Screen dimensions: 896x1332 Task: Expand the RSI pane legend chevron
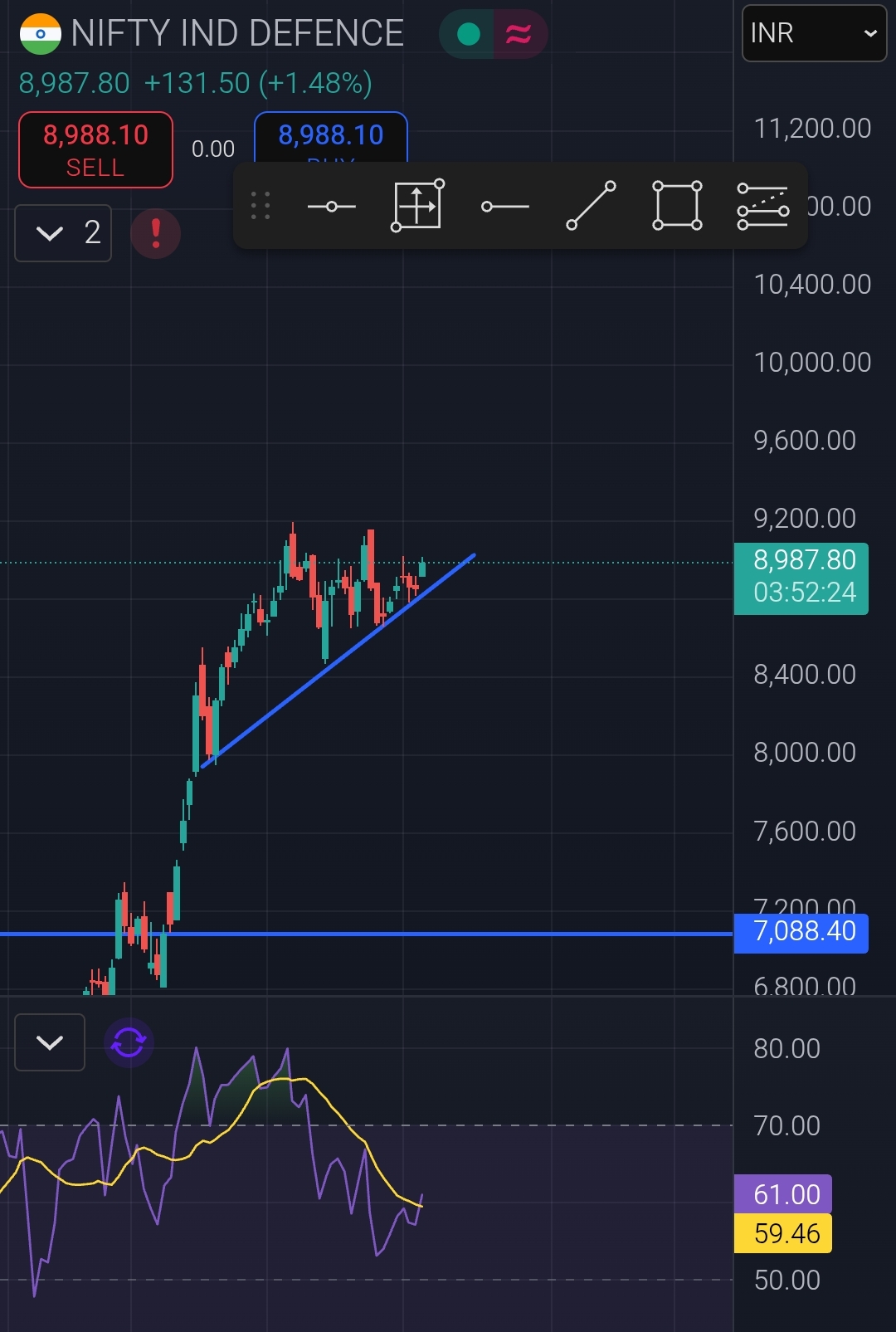[x=50, y=1042]
